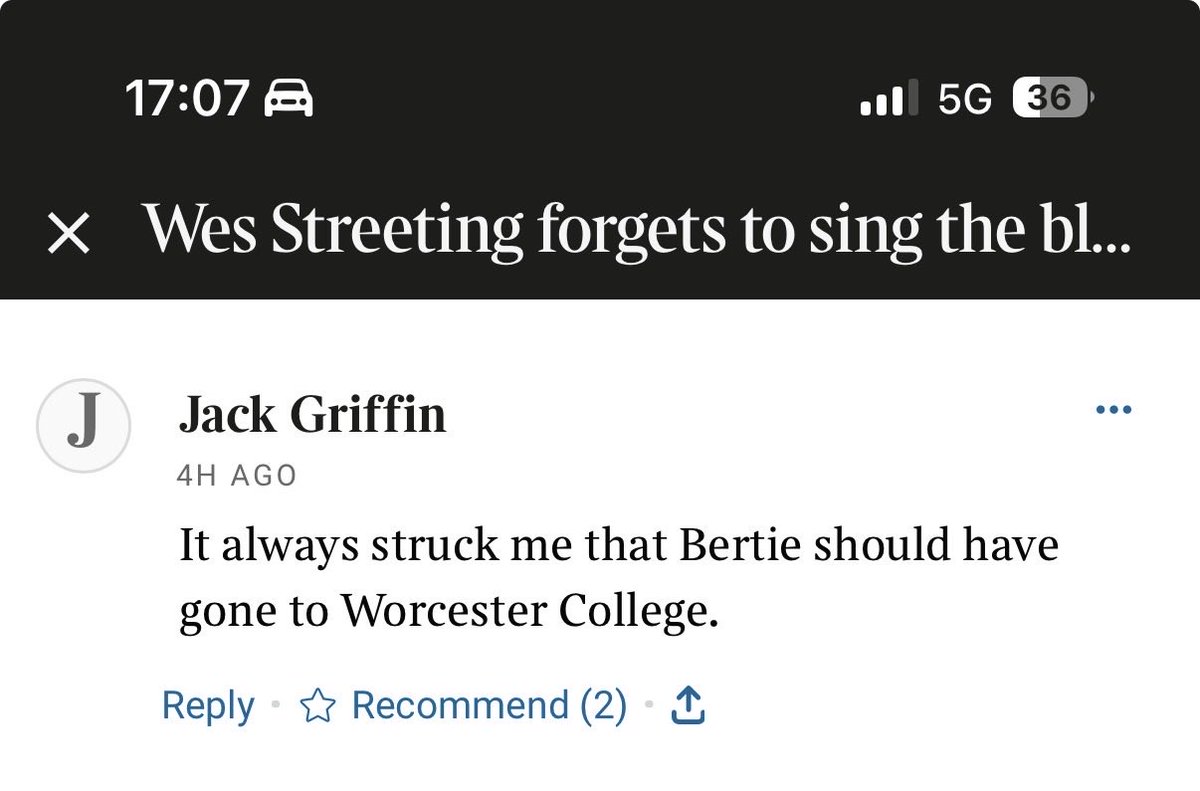Tap the cellular signal bars icon
The height and width of the screenshot is (791, 1200).
[x=882, y=98]
